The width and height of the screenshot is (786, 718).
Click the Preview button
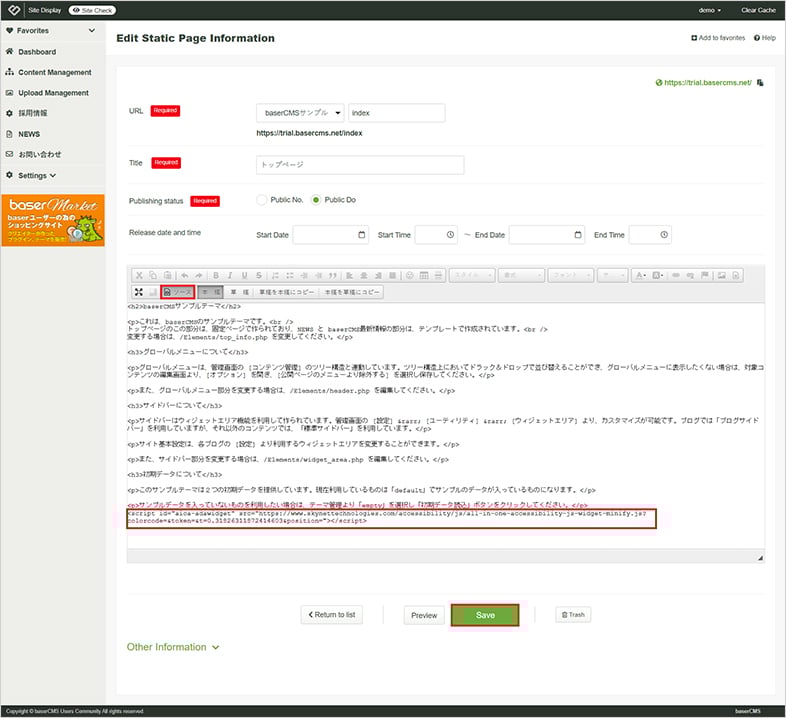click(x=424, y=615)
